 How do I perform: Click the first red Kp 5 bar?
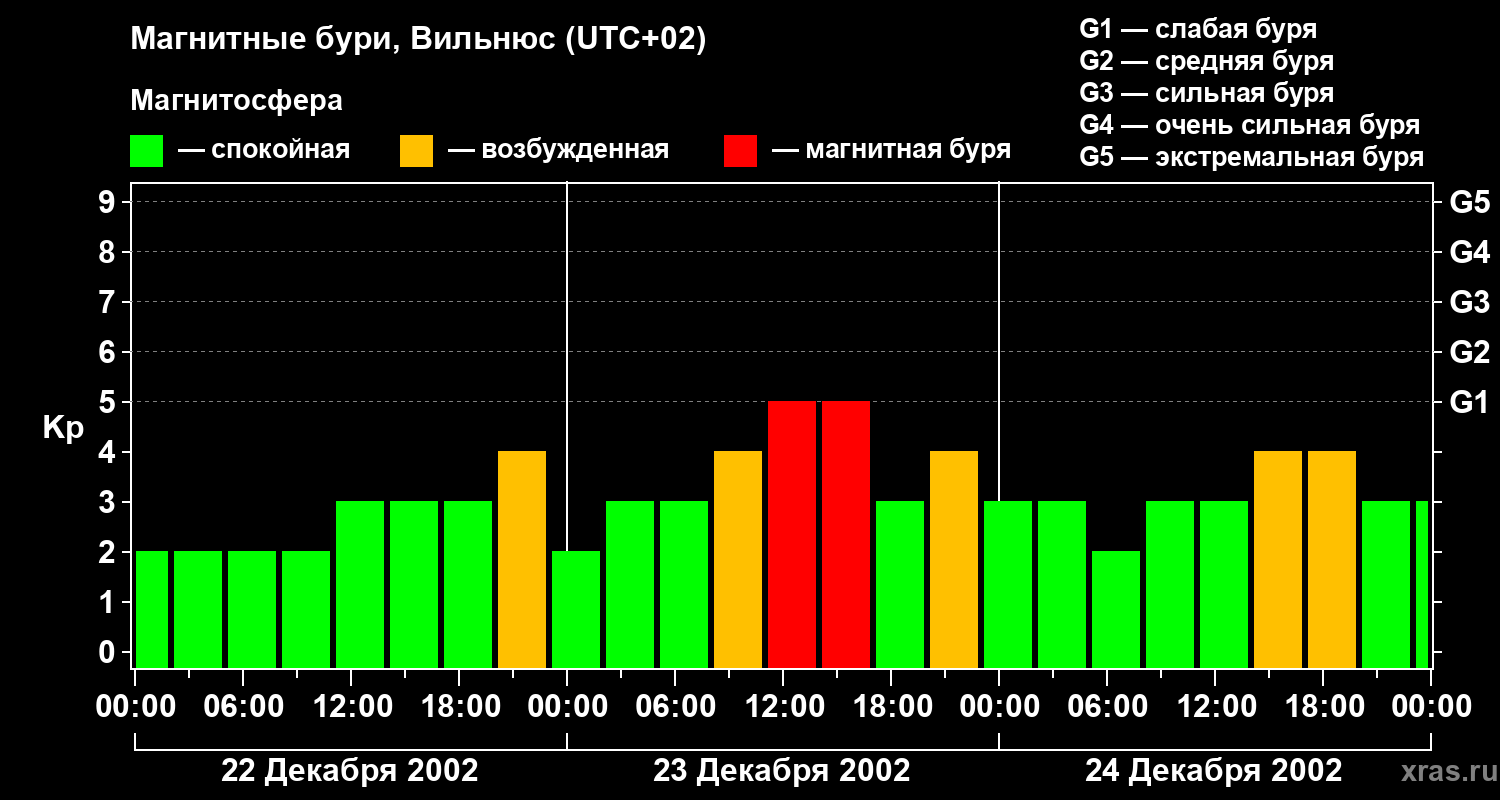point(792,534)
